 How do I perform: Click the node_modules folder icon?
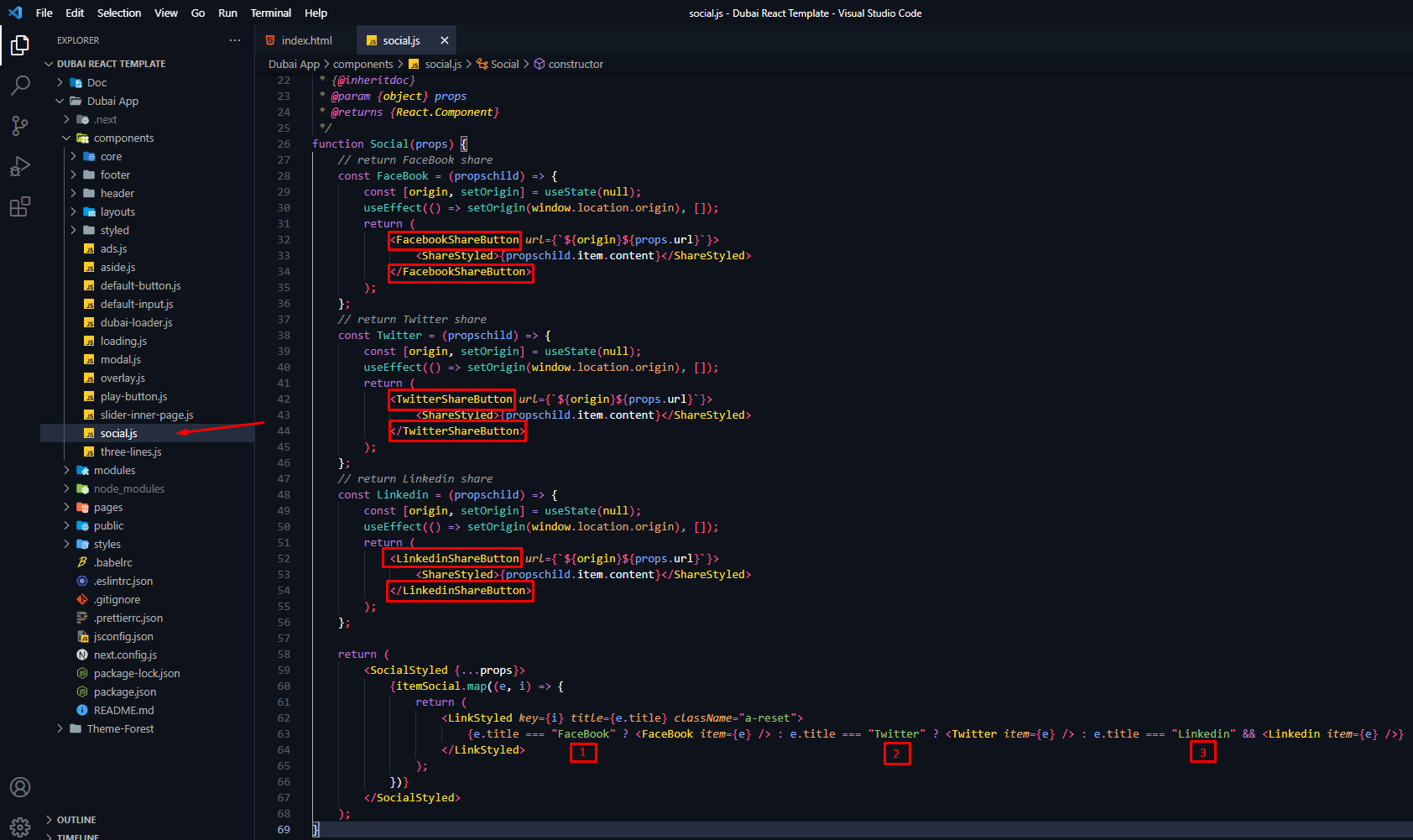pos(82,488)
